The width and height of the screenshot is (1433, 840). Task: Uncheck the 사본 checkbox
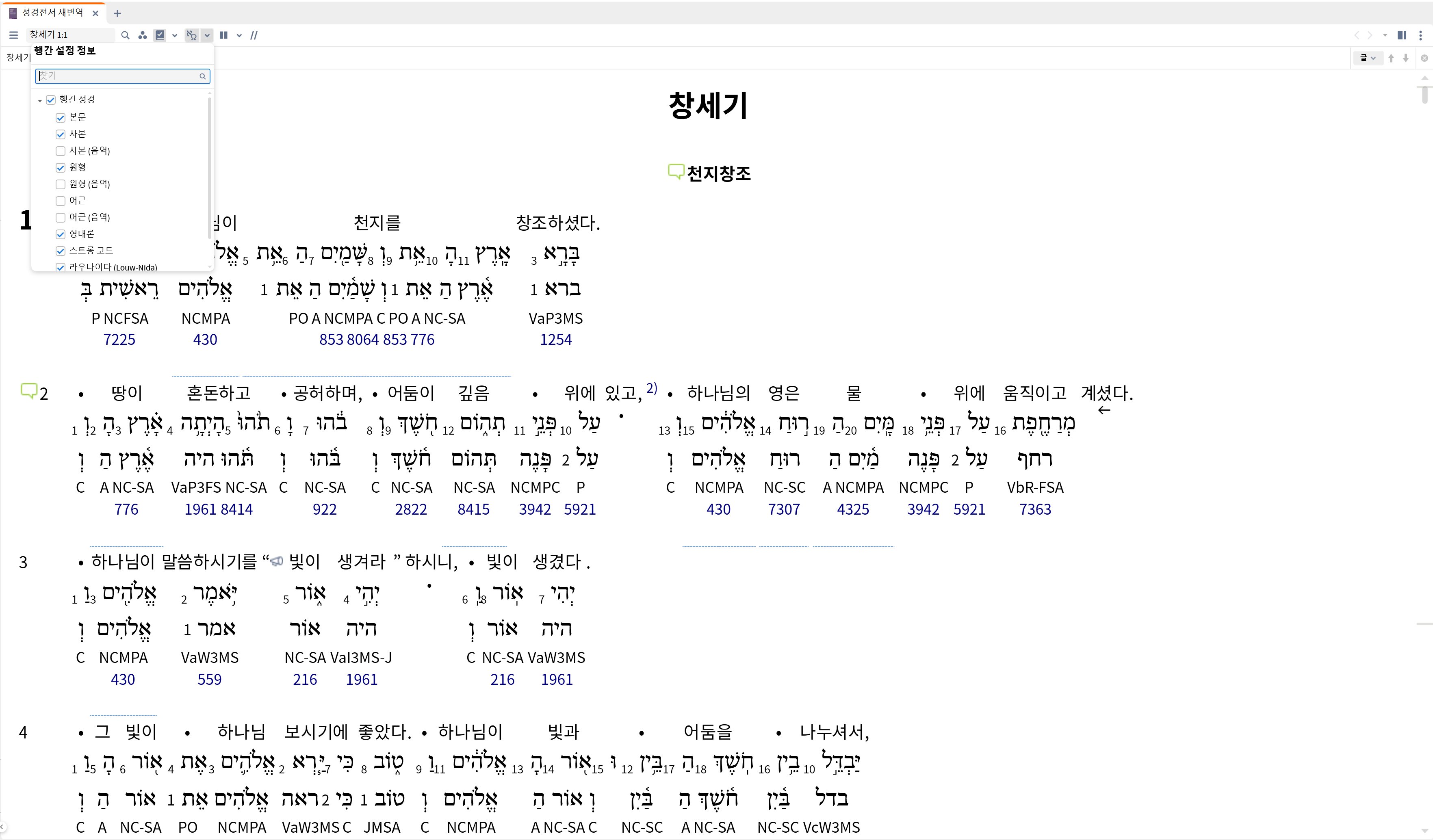point(60,134)
